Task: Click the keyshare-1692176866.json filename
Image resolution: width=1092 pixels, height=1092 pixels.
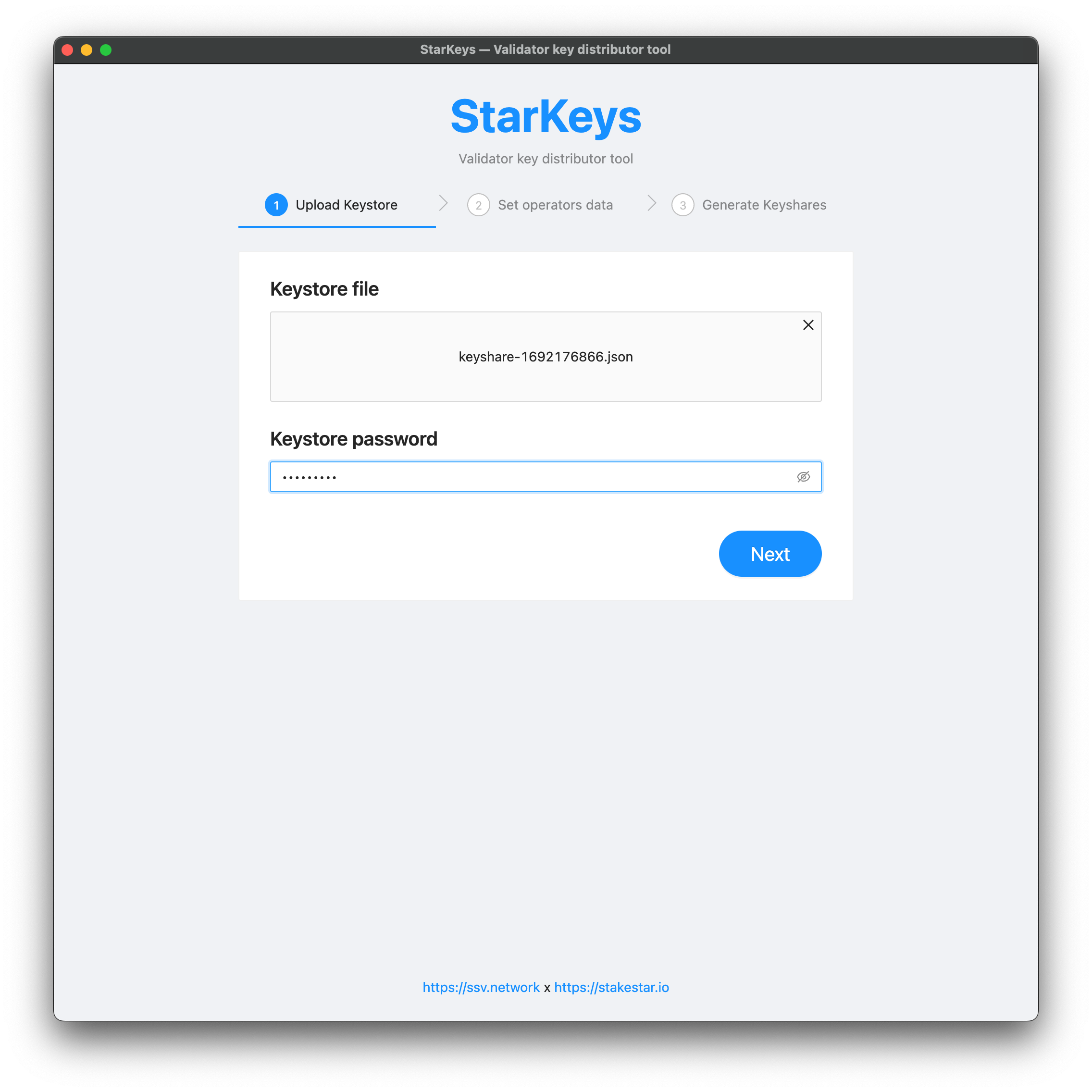Action: (x=546, y=357)
